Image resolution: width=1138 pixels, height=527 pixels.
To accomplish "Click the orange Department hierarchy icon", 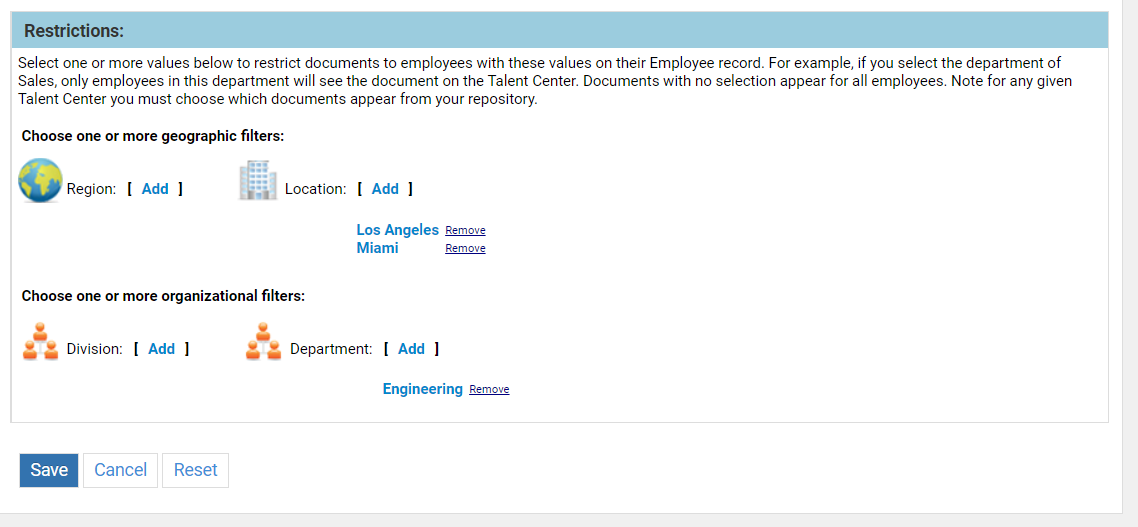I will [x=263, y=342].
